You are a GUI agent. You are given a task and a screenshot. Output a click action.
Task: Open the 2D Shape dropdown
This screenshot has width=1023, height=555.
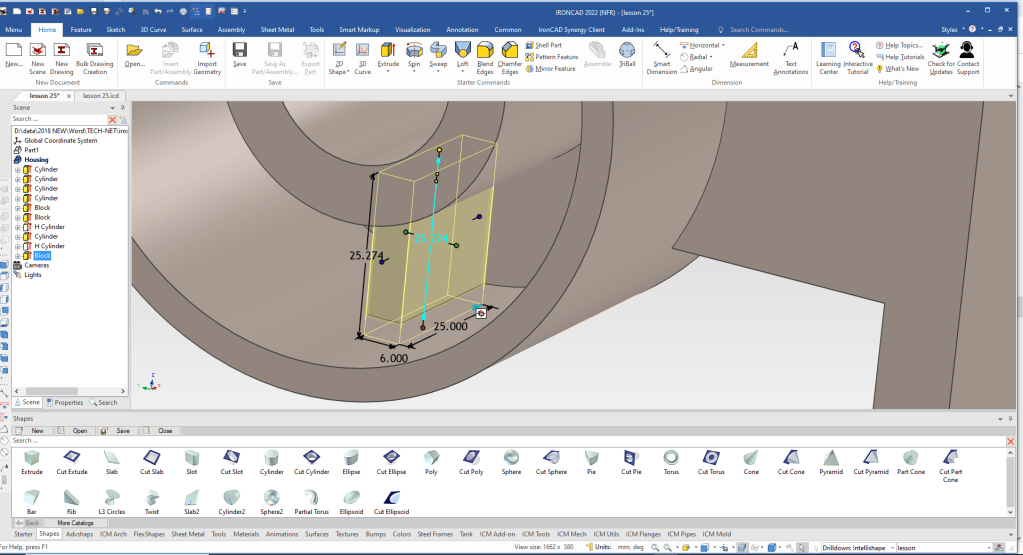(x=350, y=72)
